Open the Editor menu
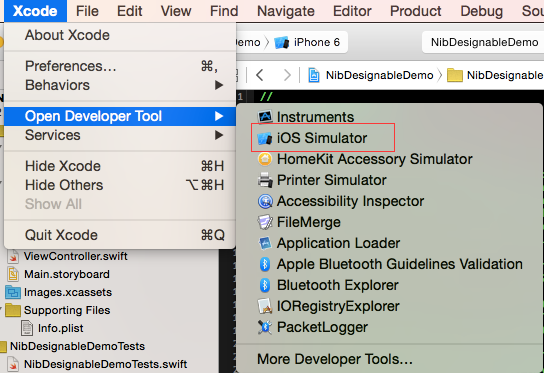 pyautogui.click(x=352, y=11)
